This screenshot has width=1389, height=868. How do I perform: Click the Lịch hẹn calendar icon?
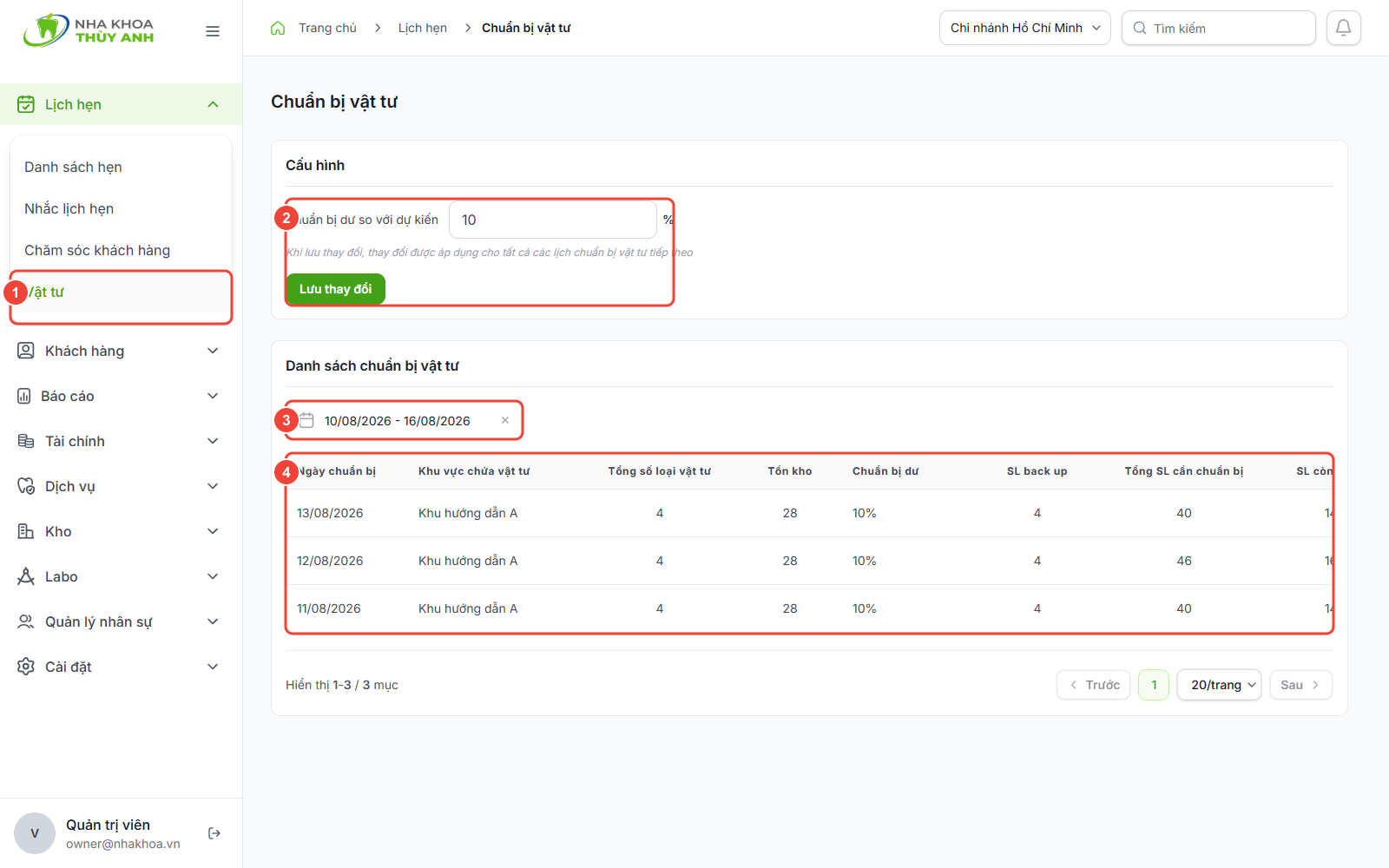pyautogui.click(x=26, y=104)
